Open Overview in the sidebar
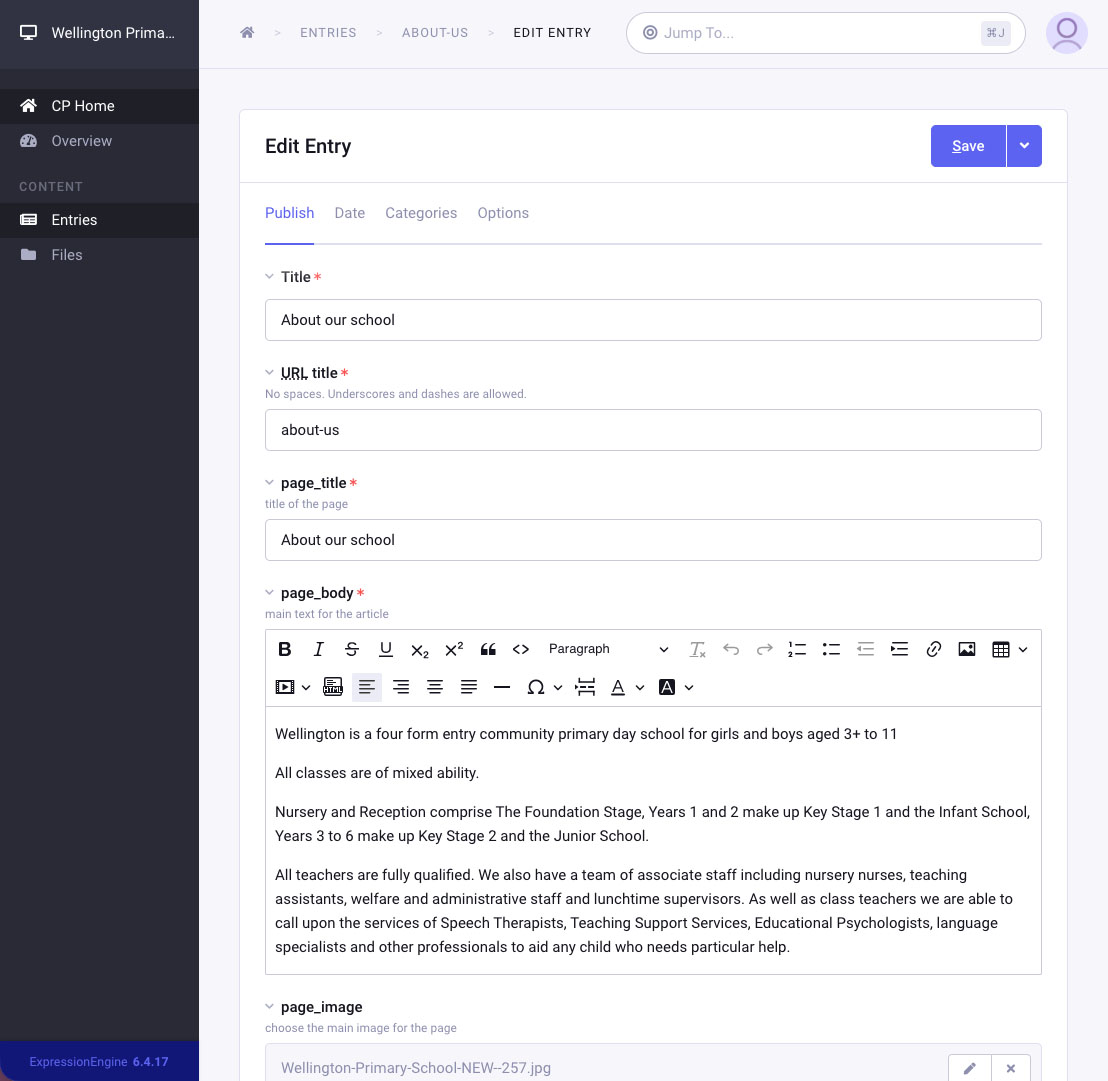Screen dimensions: 1108x1081 (99, 141)
